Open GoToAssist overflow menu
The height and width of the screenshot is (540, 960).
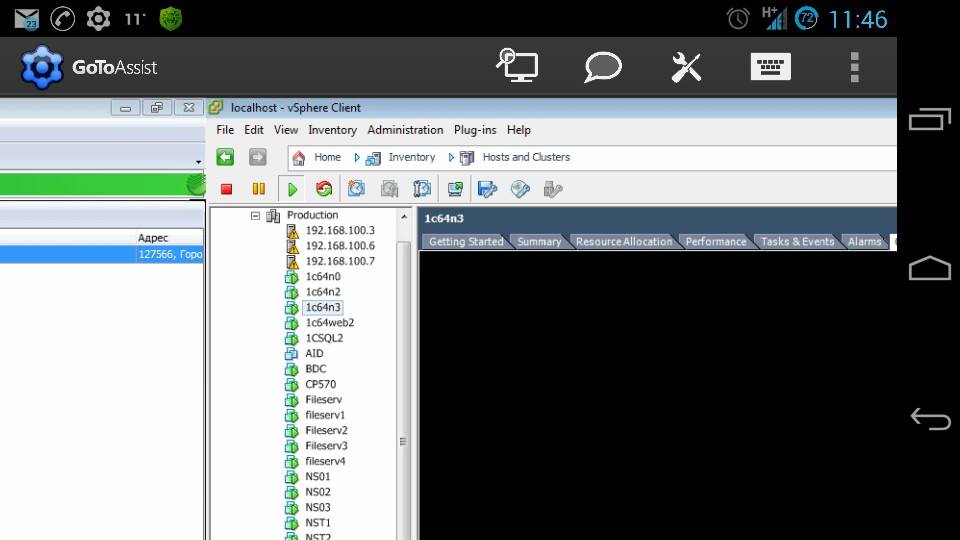[x=855, y=67]
